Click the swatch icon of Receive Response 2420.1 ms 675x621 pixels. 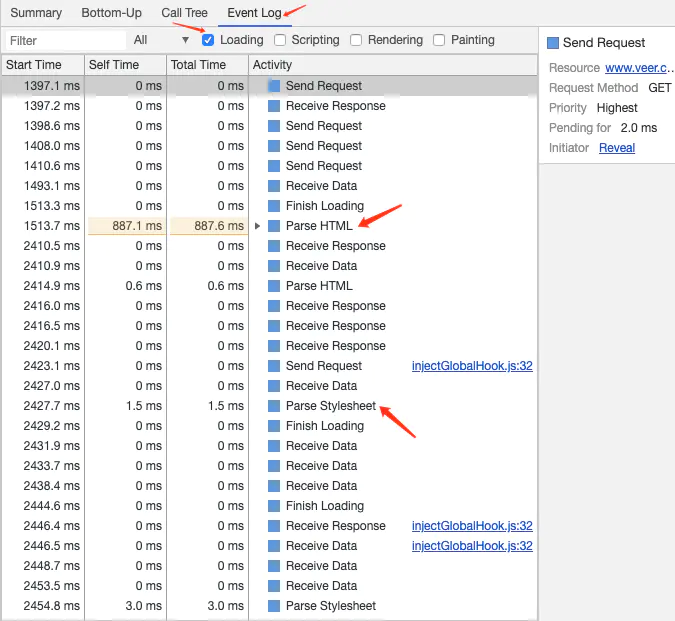click(274, 346)
